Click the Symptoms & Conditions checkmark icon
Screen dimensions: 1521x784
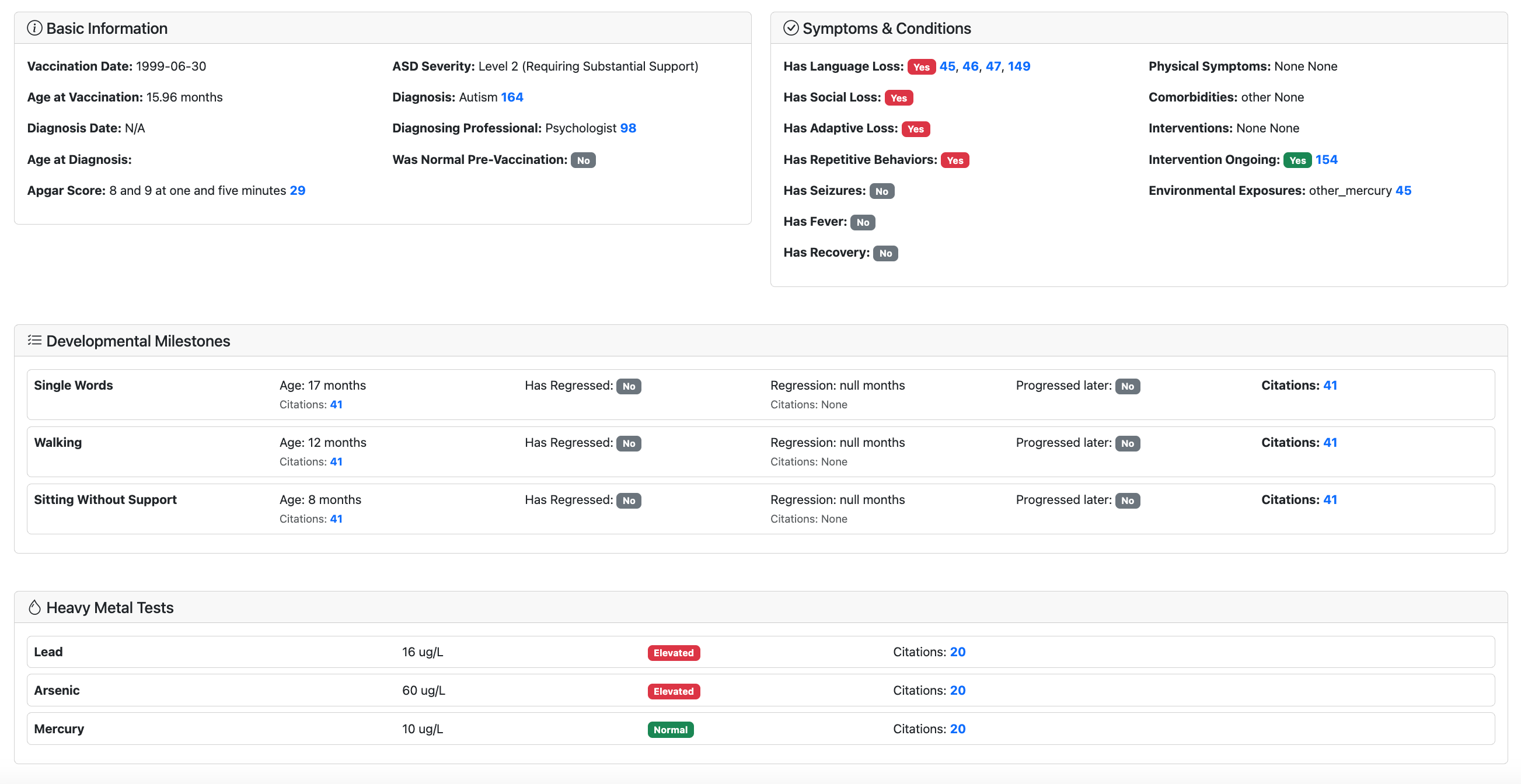[x=791, y=29]
